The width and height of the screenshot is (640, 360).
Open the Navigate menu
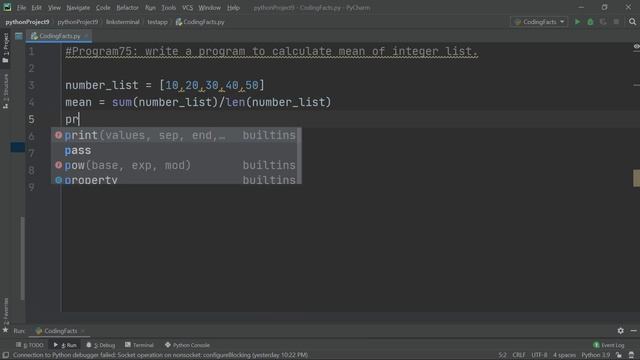click(78, 7)
